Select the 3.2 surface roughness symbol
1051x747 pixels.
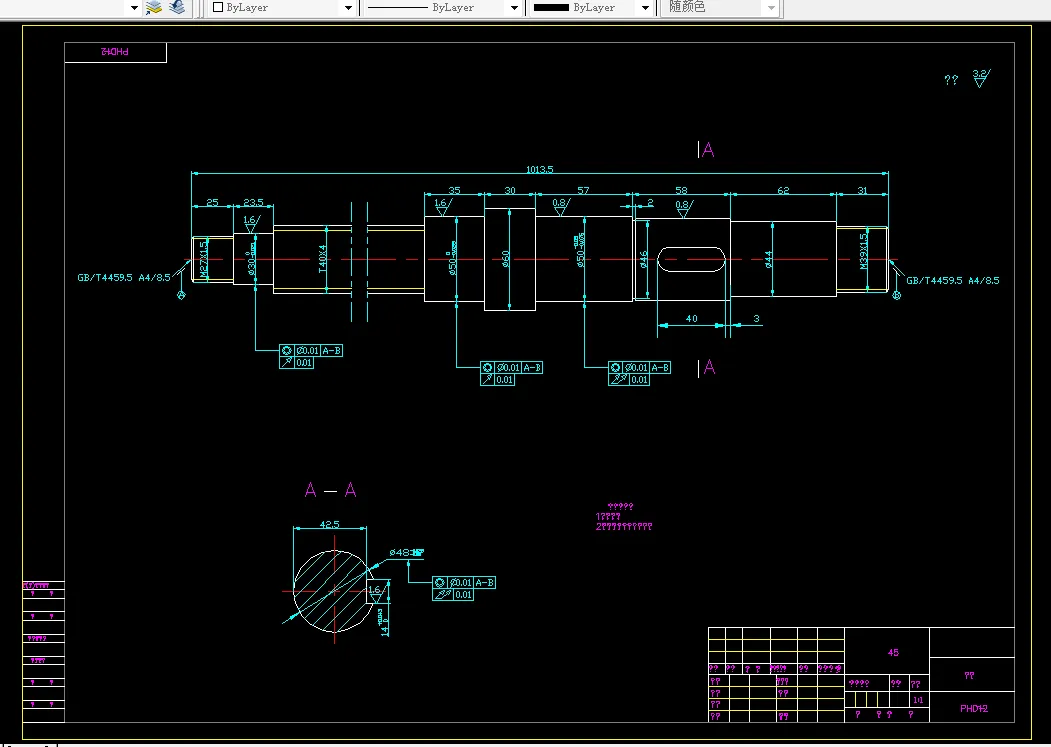981,78
